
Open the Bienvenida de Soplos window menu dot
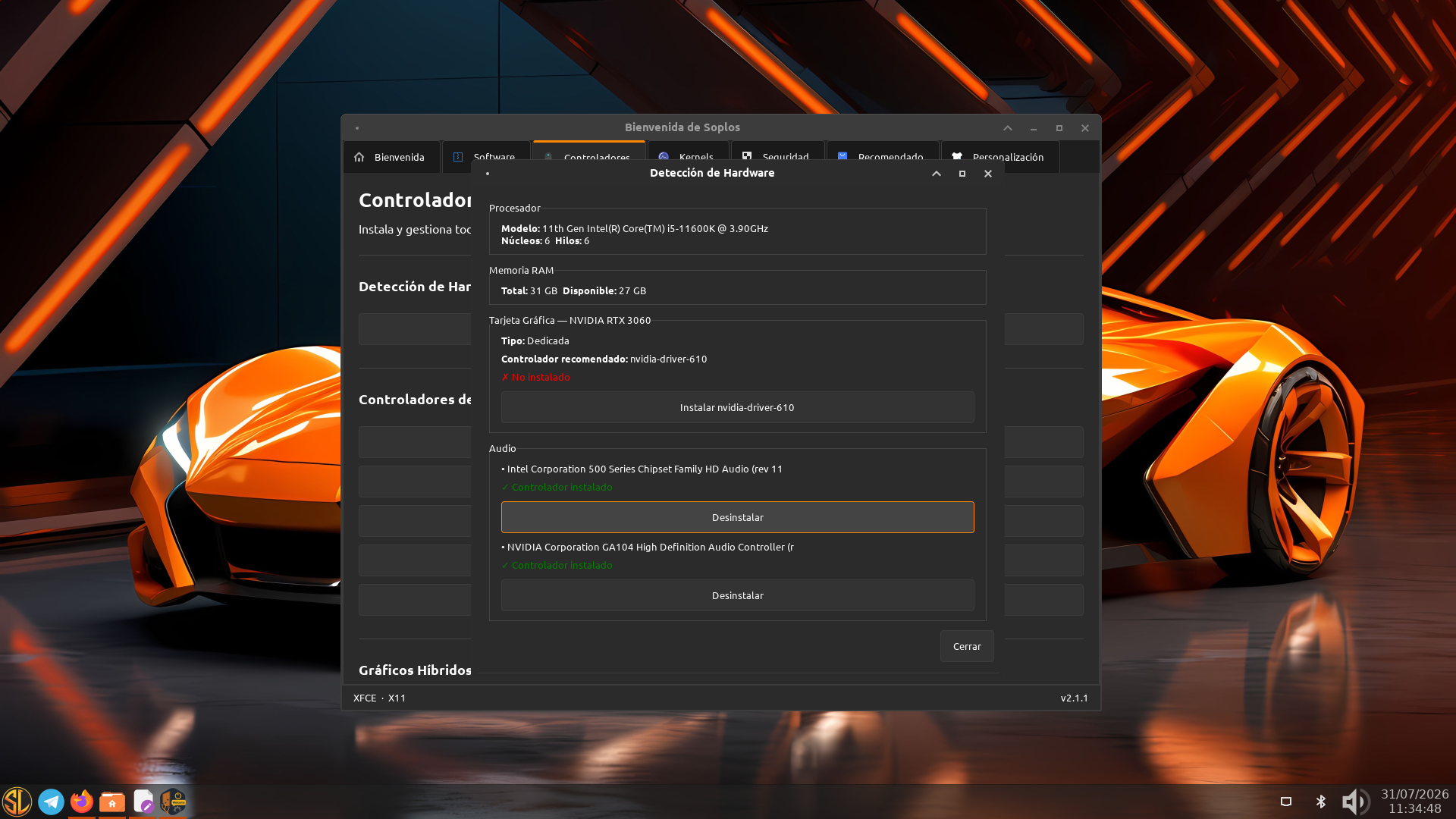pos(357,128)
